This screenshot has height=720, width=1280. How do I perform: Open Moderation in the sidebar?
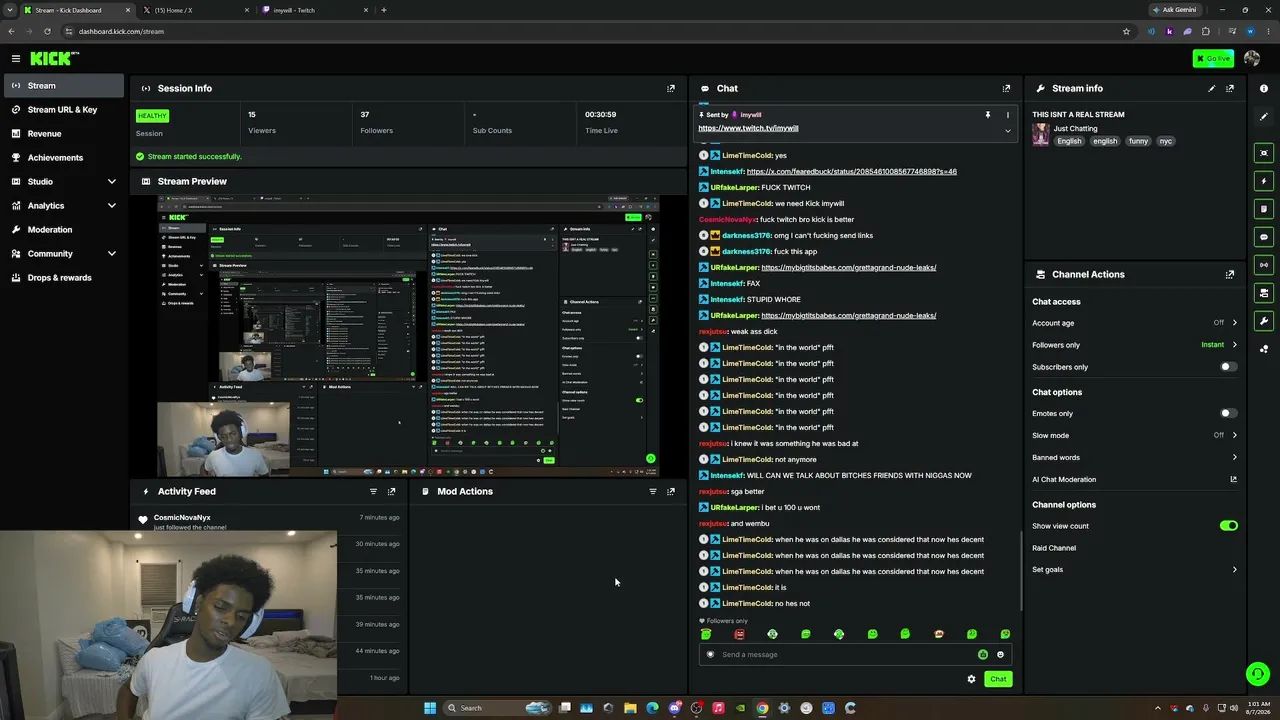(x=62, y=229)
